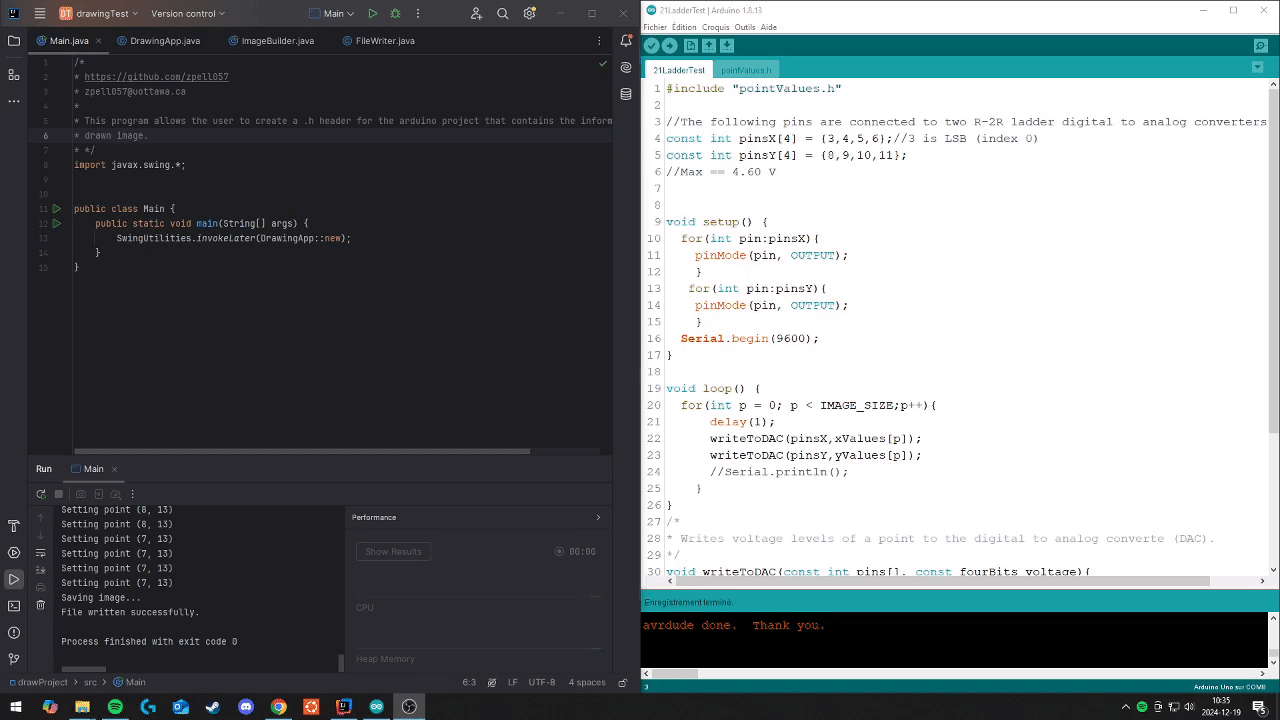The image size is (1280, 720).
Task: Open the Arduino tab dropdown arrow
Action: 1257,68
